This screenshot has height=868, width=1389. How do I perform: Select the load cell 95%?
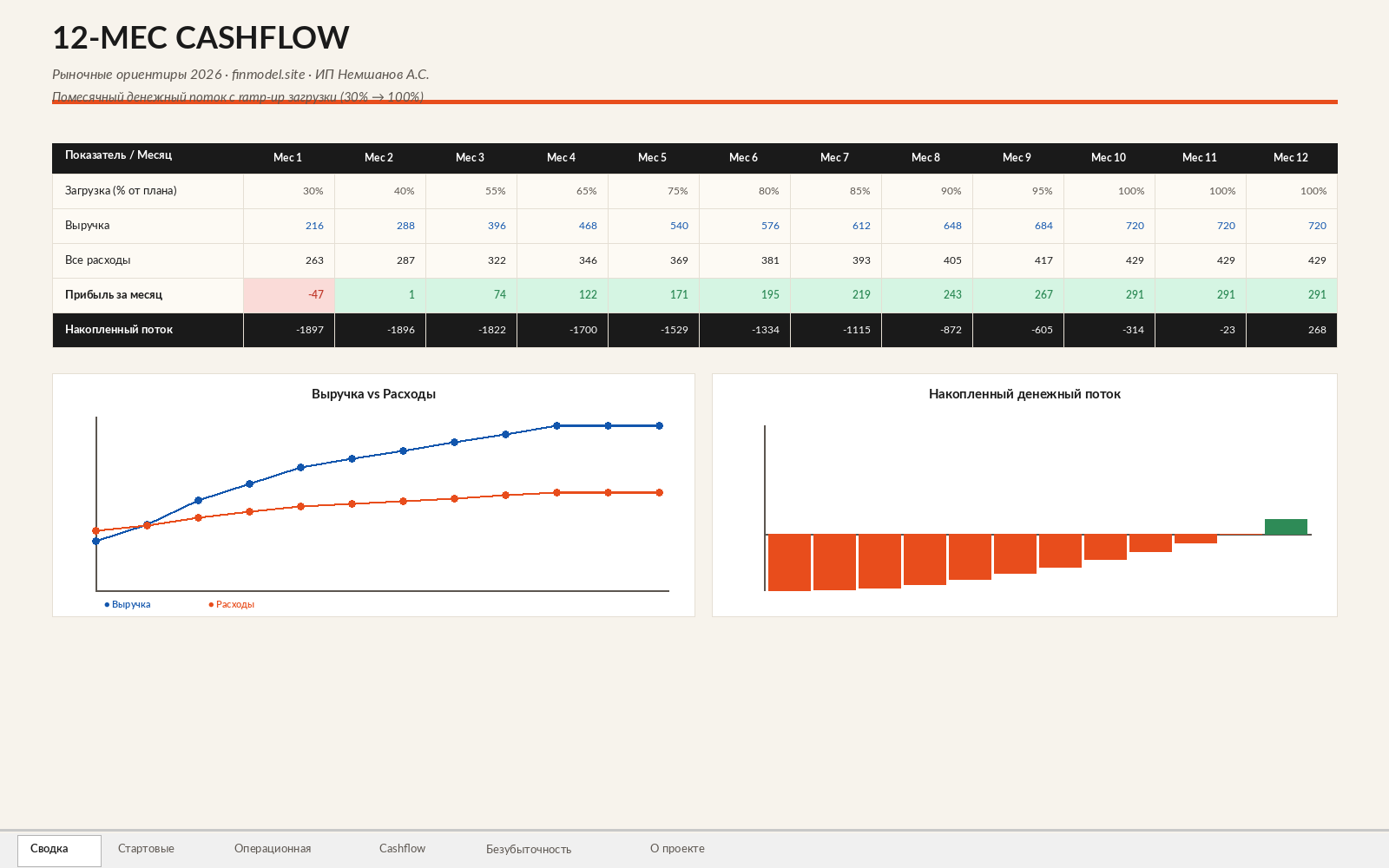(x=1018, y=191)
